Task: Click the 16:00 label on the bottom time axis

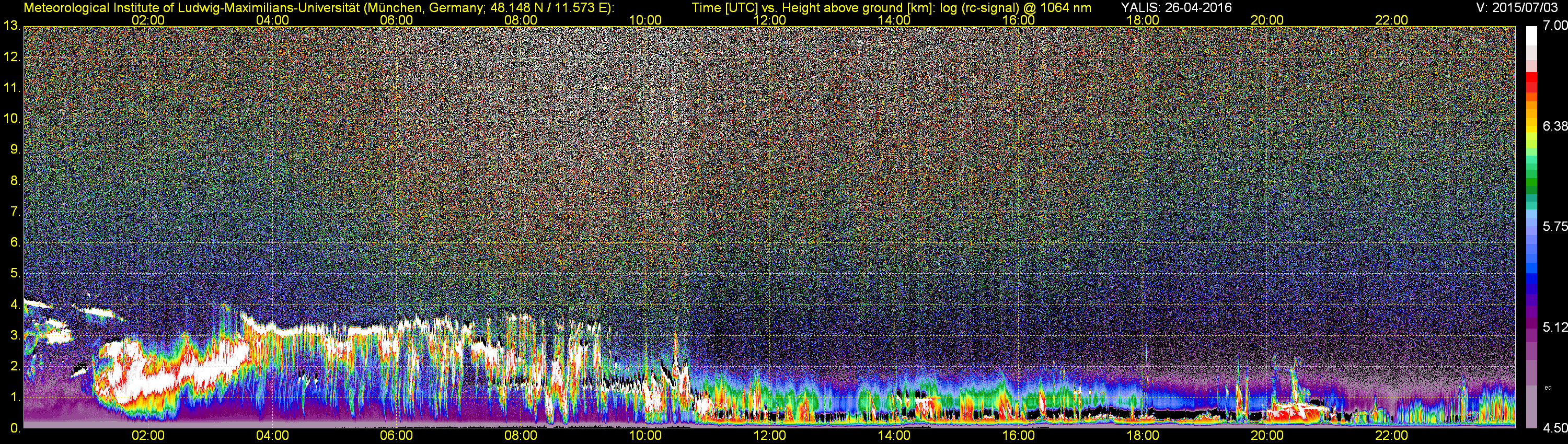Action: click(1018, 436)
